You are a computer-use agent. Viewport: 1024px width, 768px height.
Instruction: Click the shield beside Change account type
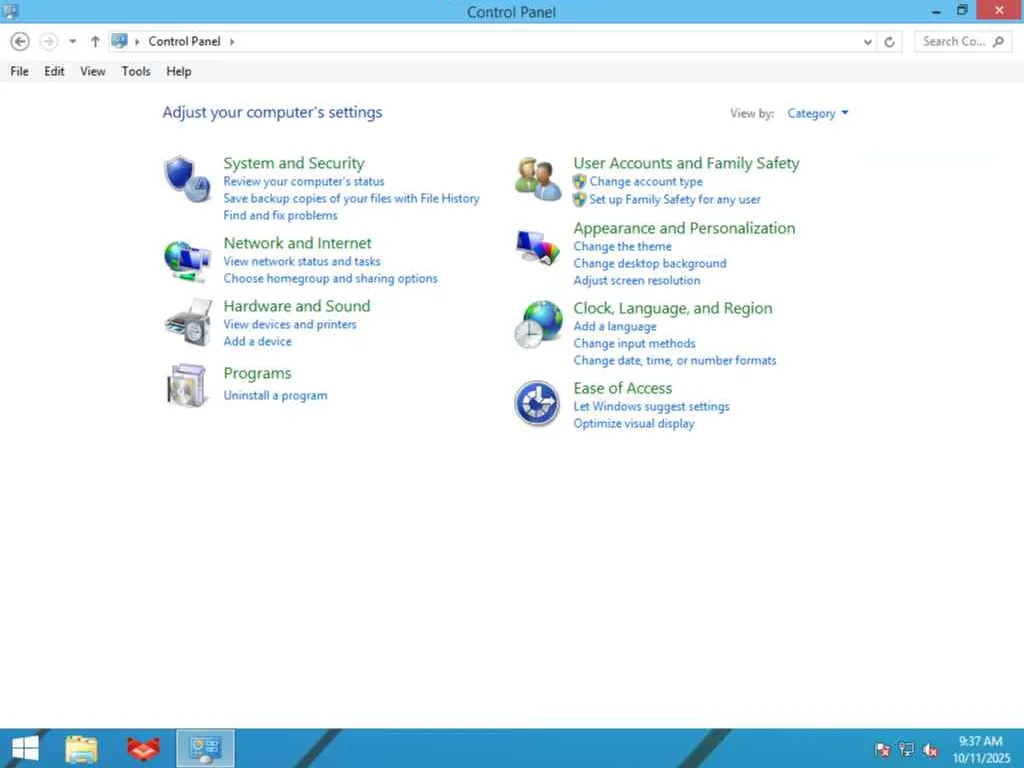579,182
